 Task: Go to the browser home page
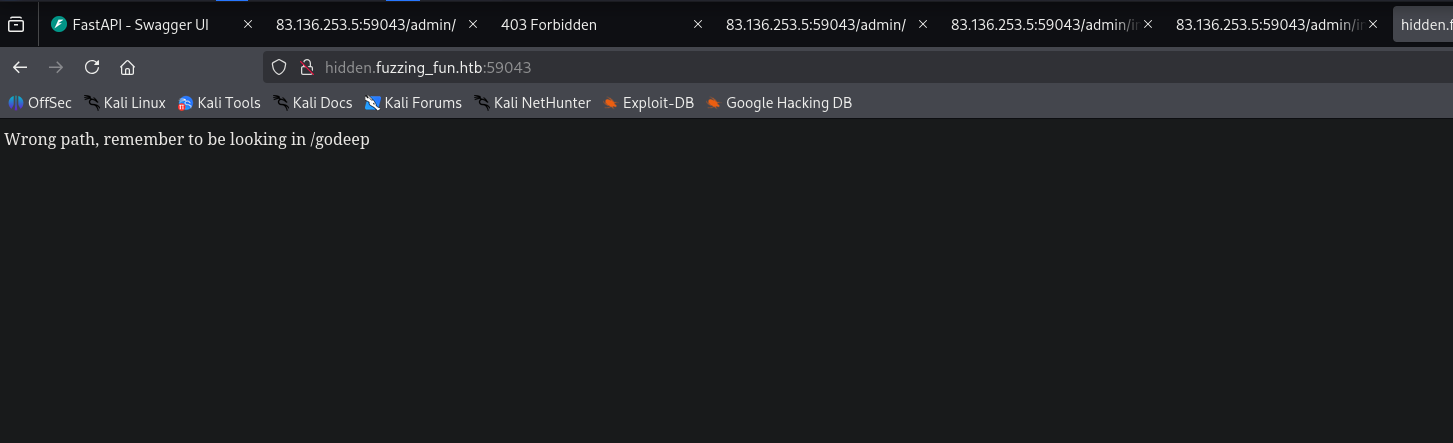127,68
